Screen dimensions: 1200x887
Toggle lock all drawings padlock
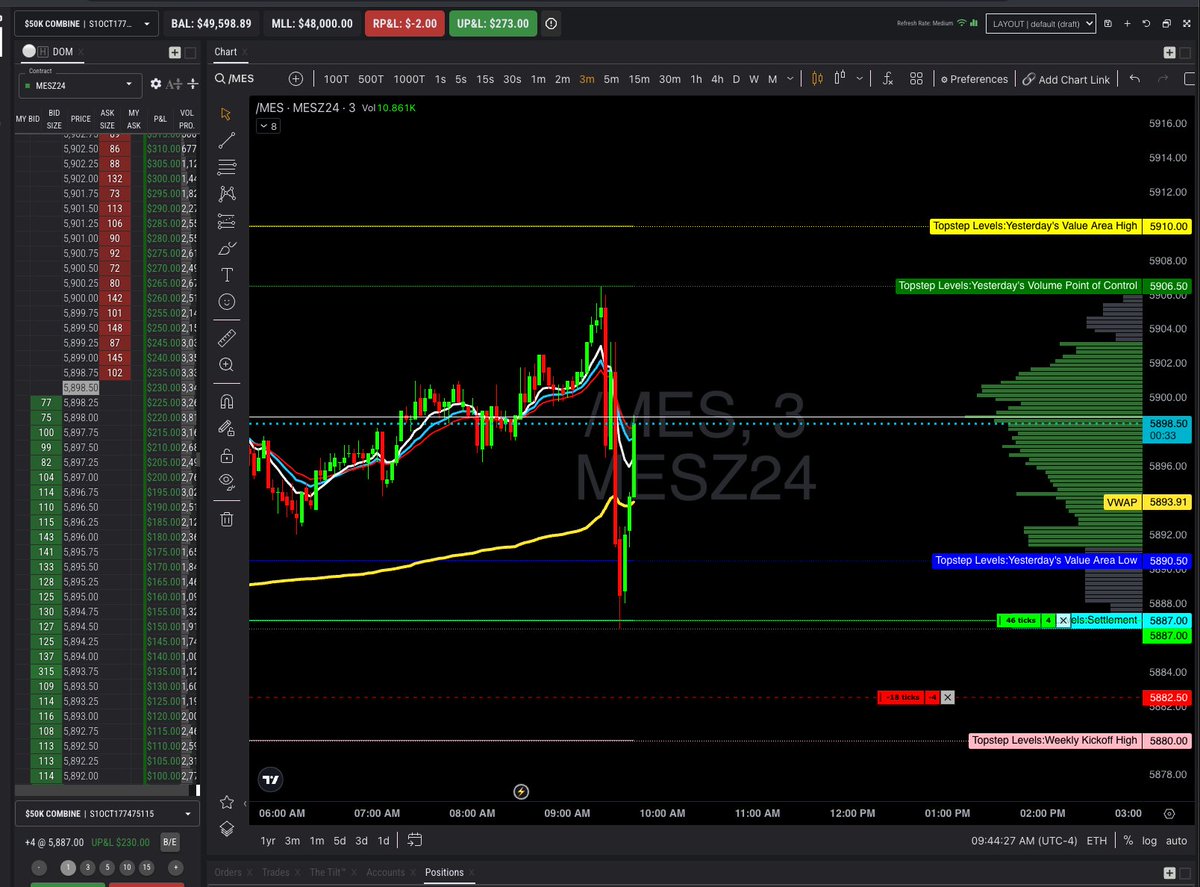pyautogui.click(x=227, y=455)
